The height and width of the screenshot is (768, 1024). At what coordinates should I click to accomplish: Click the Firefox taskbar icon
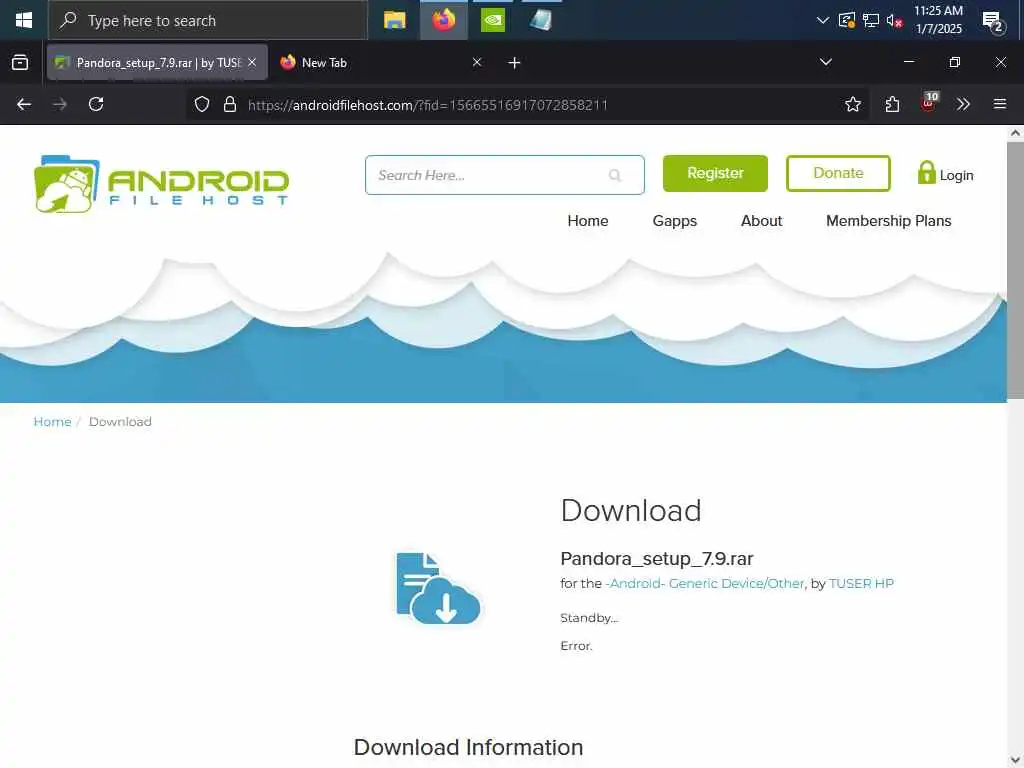tap(443, 20)
